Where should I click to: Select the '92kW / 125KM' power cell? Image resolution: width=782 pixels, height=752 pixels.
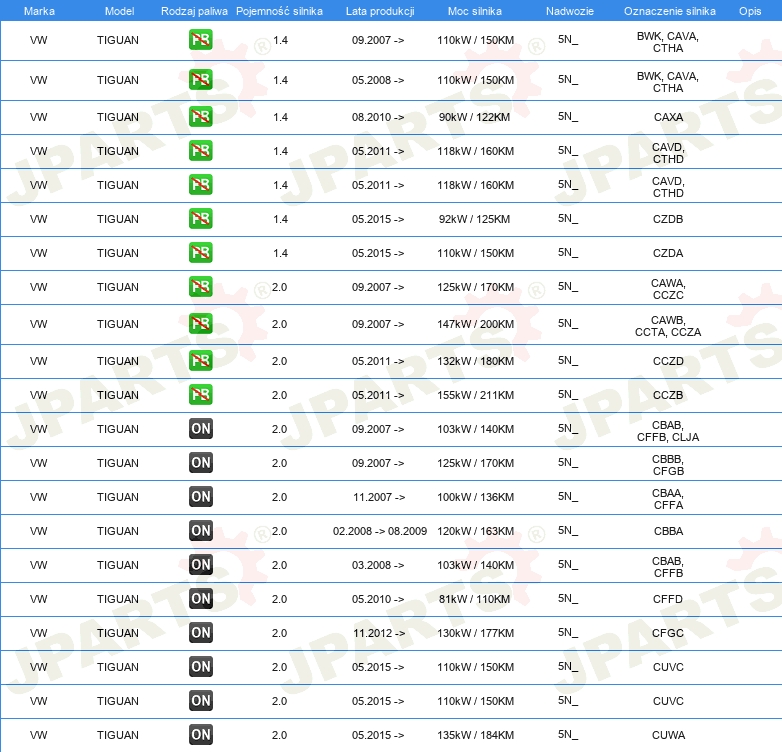474,219
